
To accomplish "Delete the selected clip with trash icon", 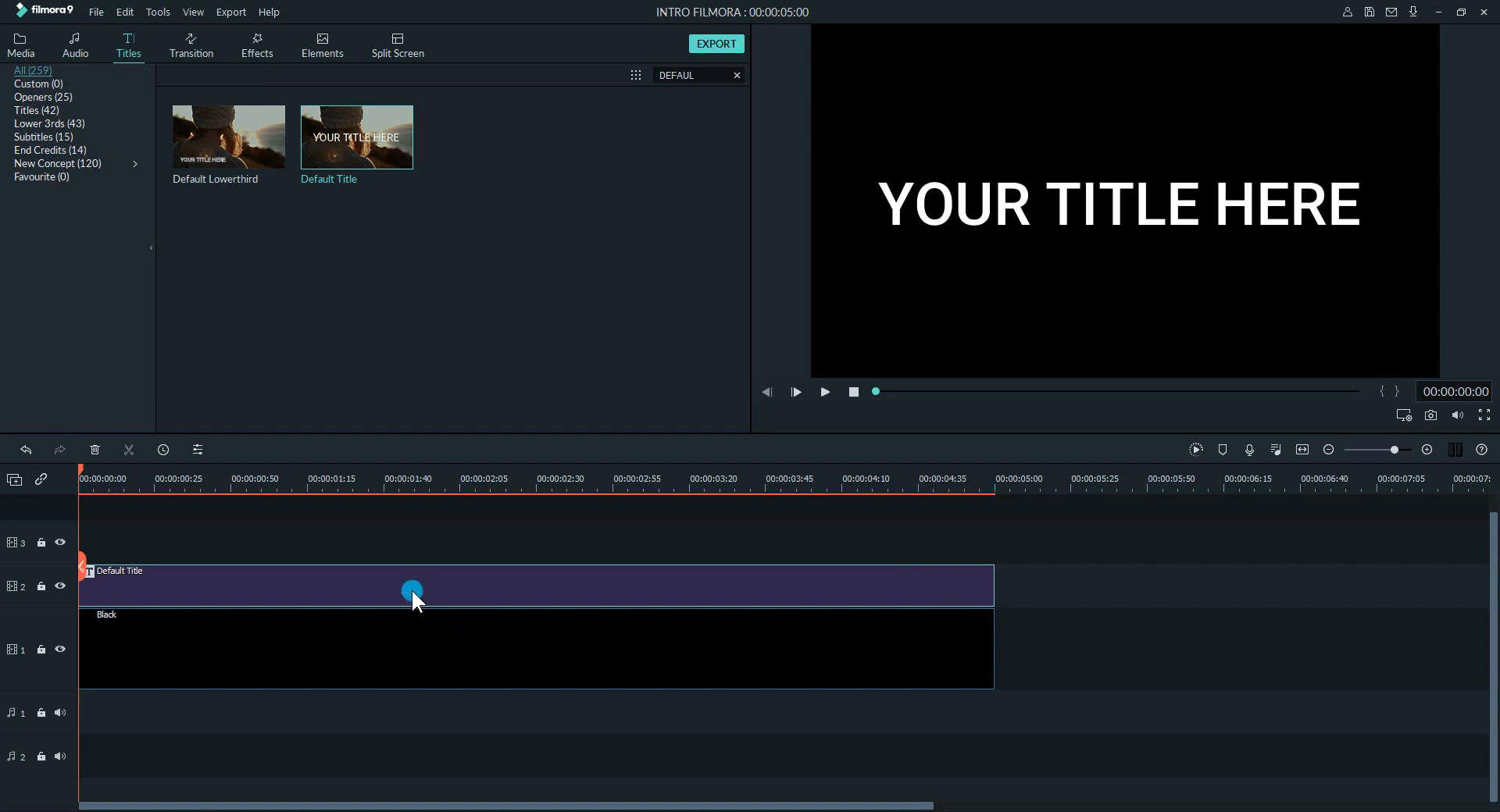I will point(95,450).
